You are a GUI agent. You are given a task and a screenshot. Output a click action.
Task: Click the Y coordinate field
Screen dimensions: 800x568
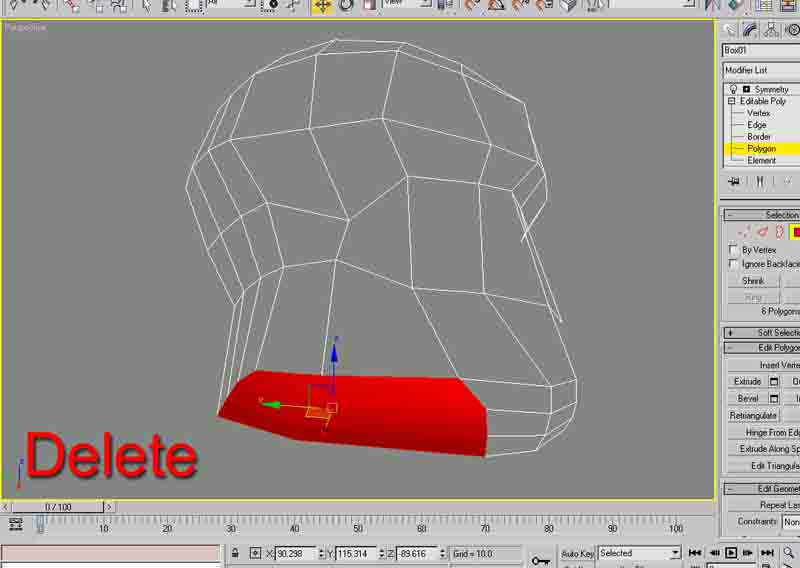(357, 553)
